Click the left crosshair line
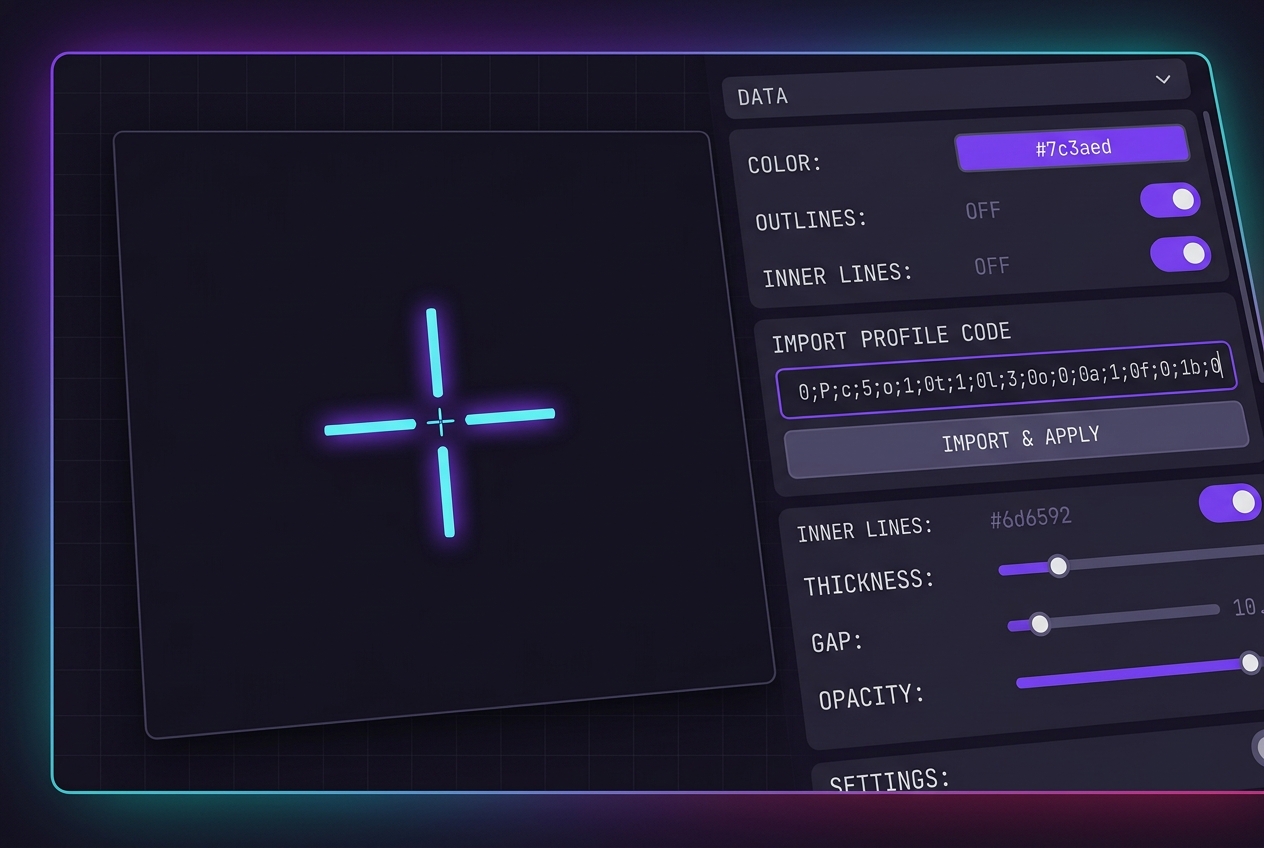 pos(370,428)
